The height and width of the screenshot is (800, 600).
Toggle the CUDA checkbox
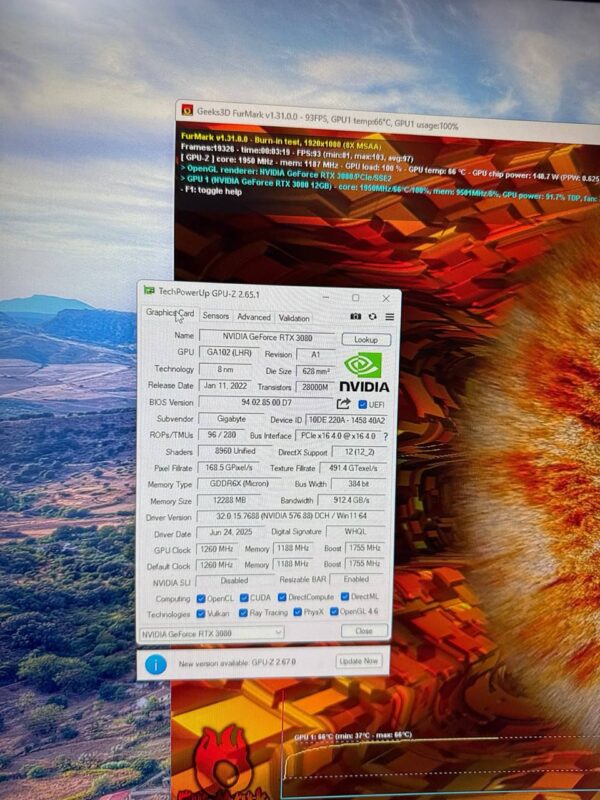coord(244,597)
